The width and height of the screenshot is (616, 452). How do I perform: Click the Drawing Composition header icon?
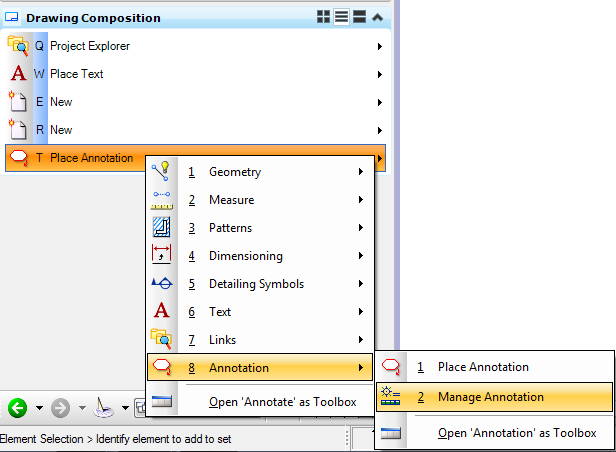[12, 17]
